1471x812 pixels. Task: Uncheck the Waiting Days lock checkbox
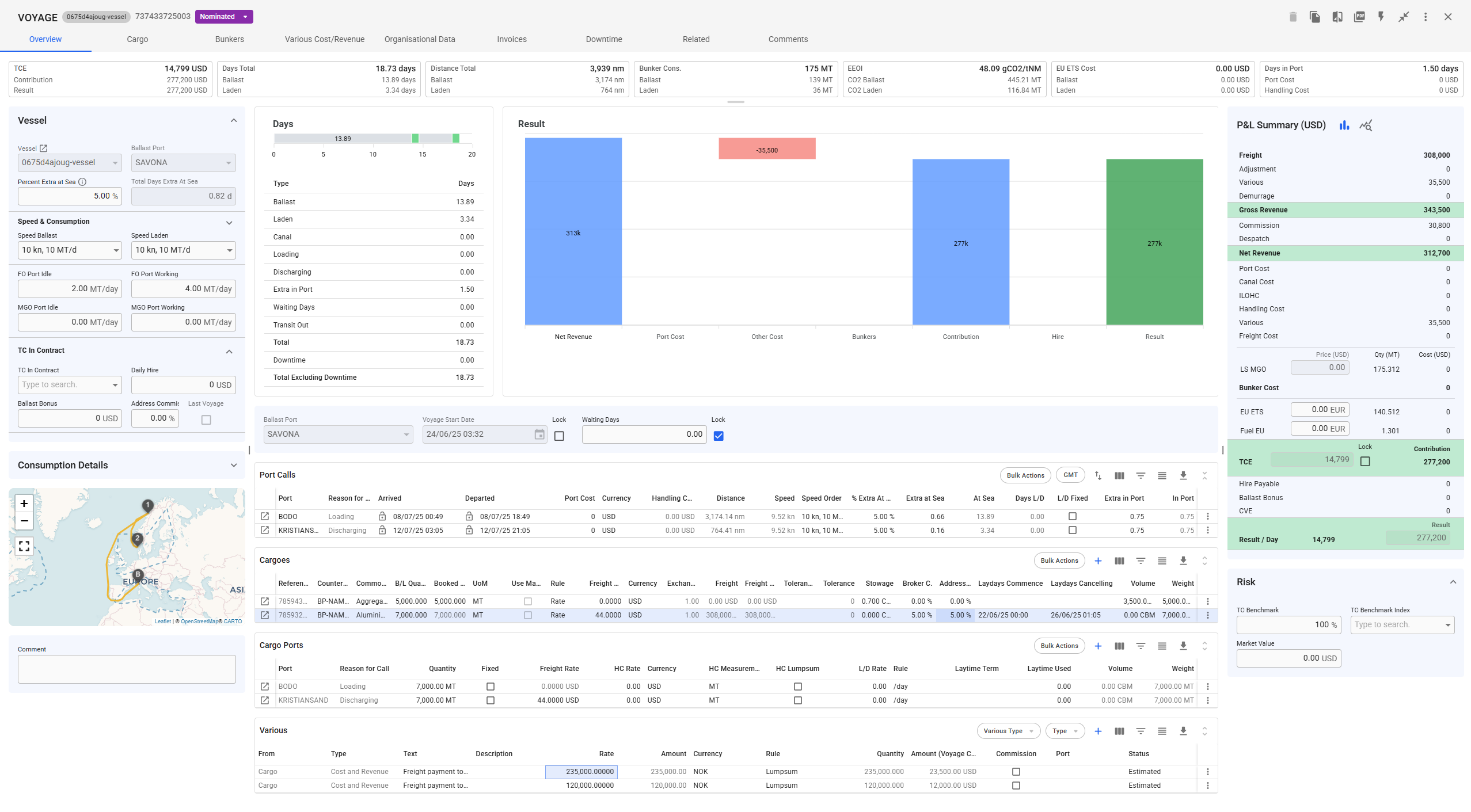tap(719, 436)
